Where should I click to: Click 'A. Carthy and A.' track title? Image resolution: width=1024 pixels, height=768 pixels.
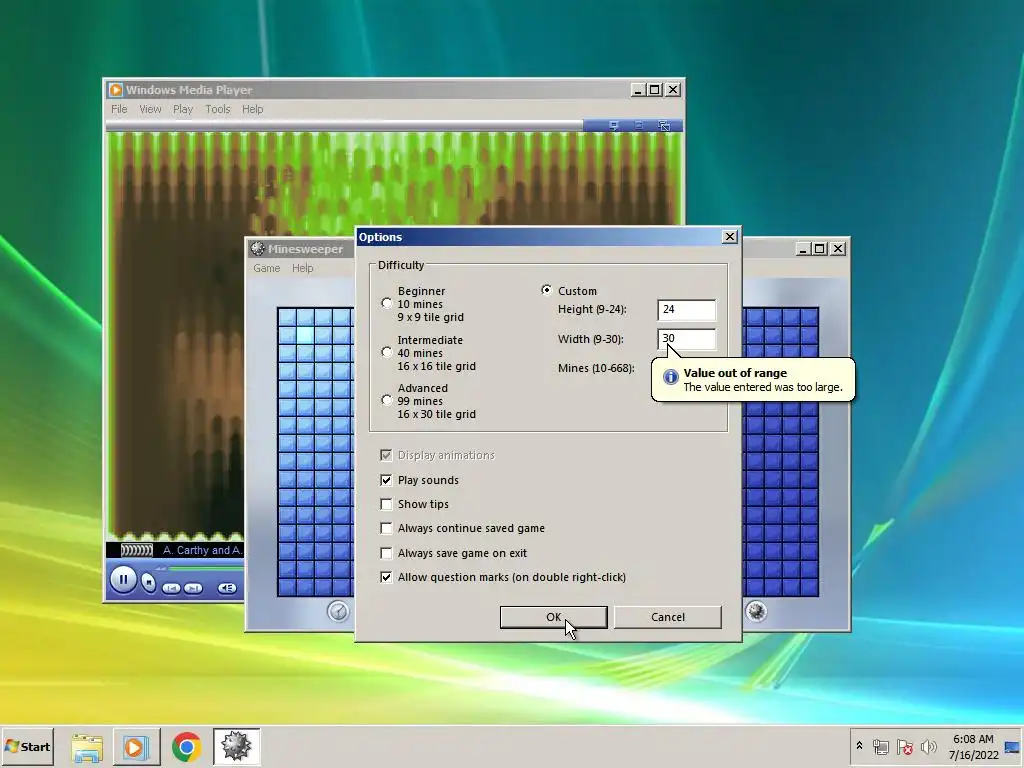pos(202,550)
